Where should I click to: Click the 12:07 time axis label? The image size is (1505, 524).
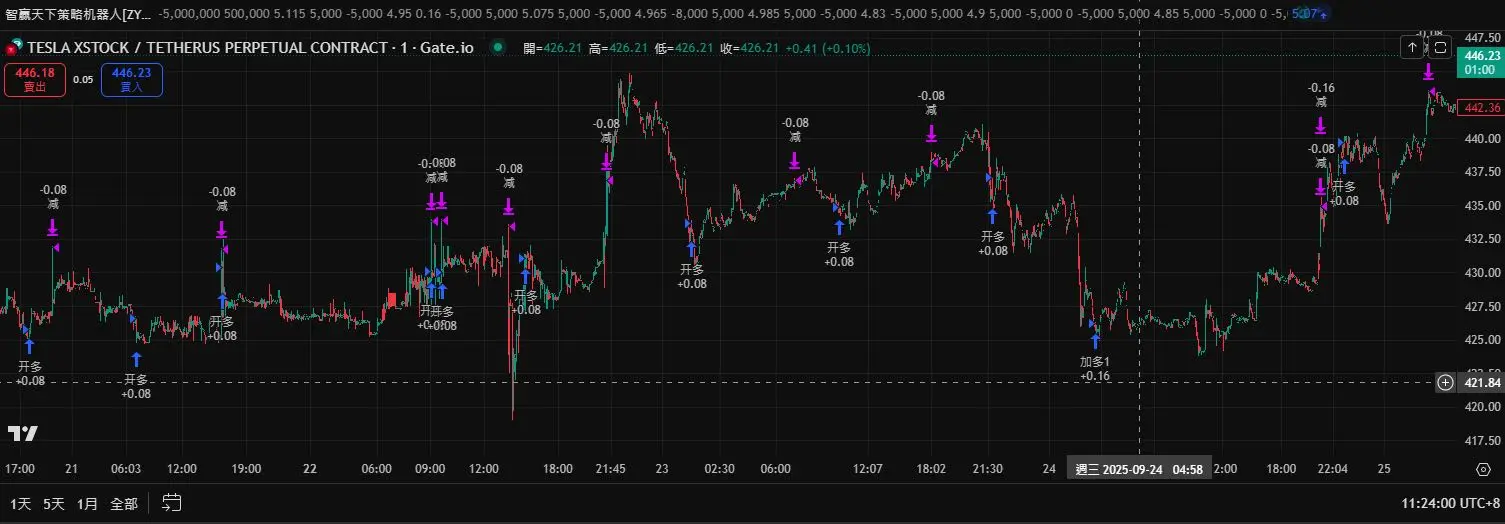tap(867, 469)
